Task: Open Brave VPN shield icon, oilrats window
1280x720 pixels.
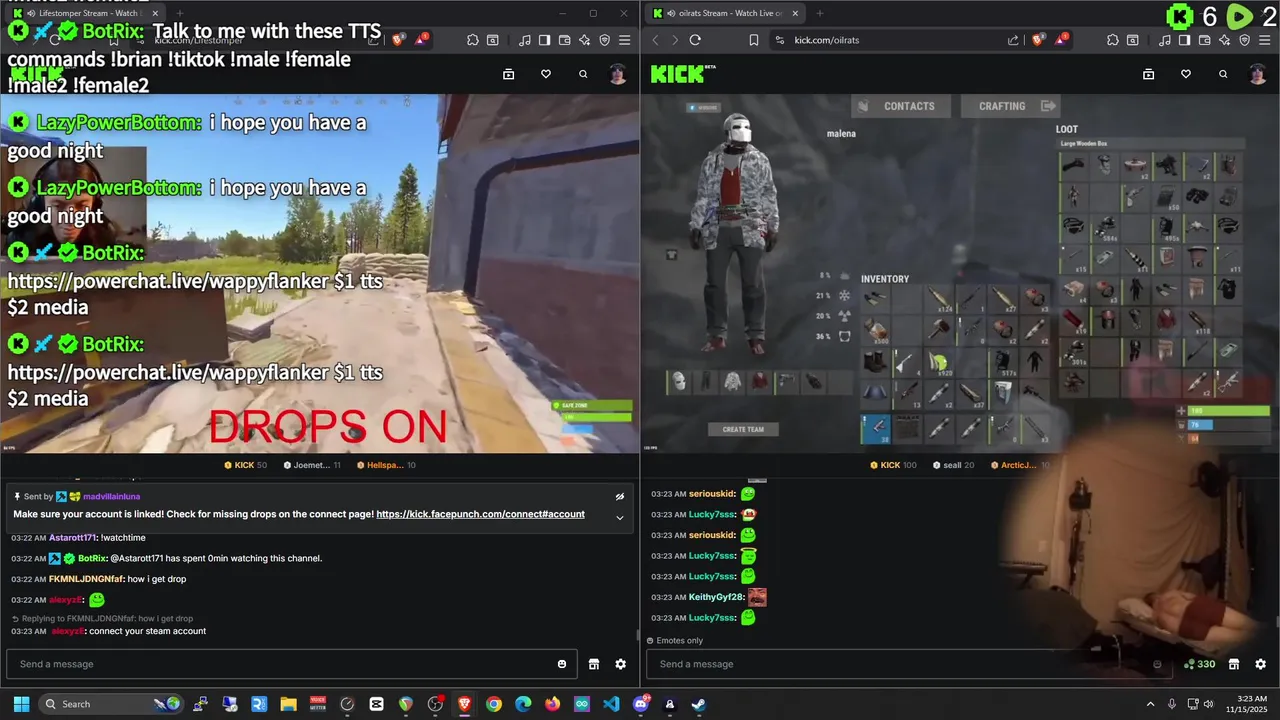Action: tap(1244, 40)
